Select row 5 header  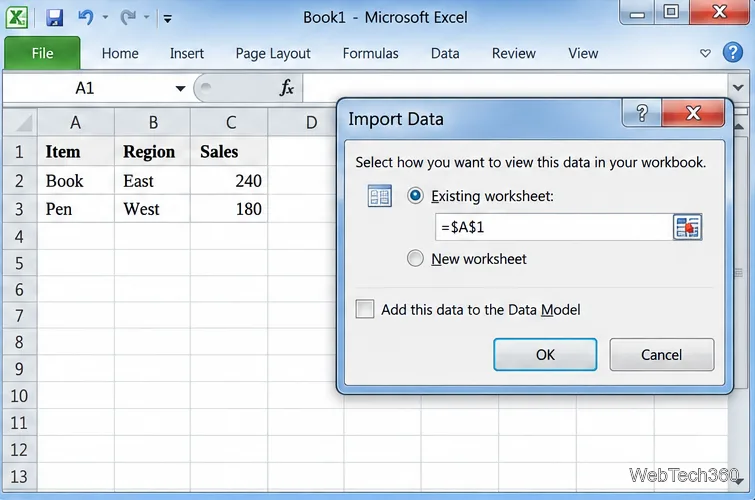19,263
